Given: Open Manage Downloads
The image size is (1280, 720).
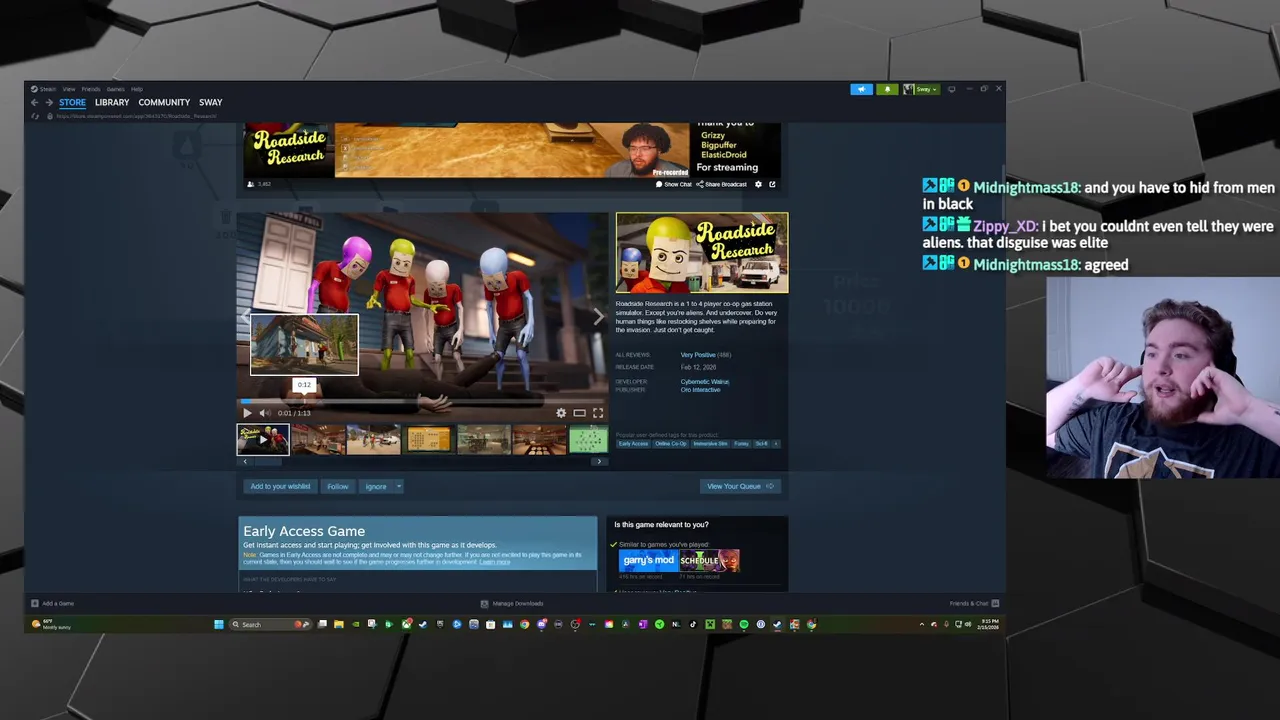Looking at the screenshot, I should 512,603.
